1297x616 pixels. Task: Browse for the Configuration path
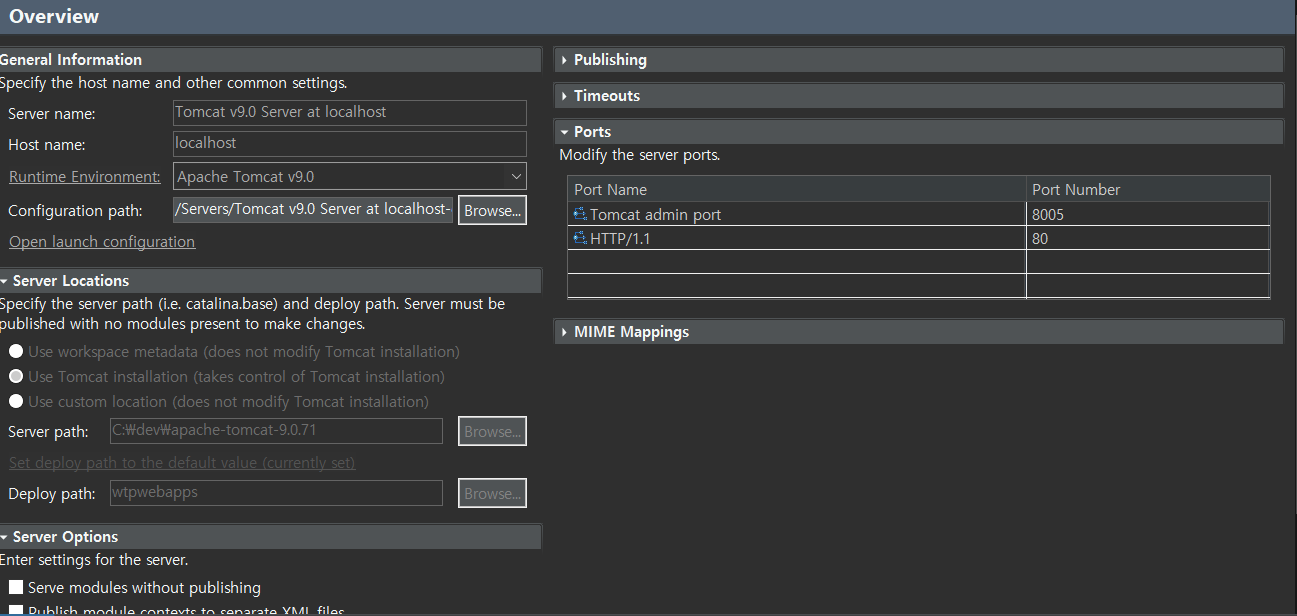(x=492, y=211)
